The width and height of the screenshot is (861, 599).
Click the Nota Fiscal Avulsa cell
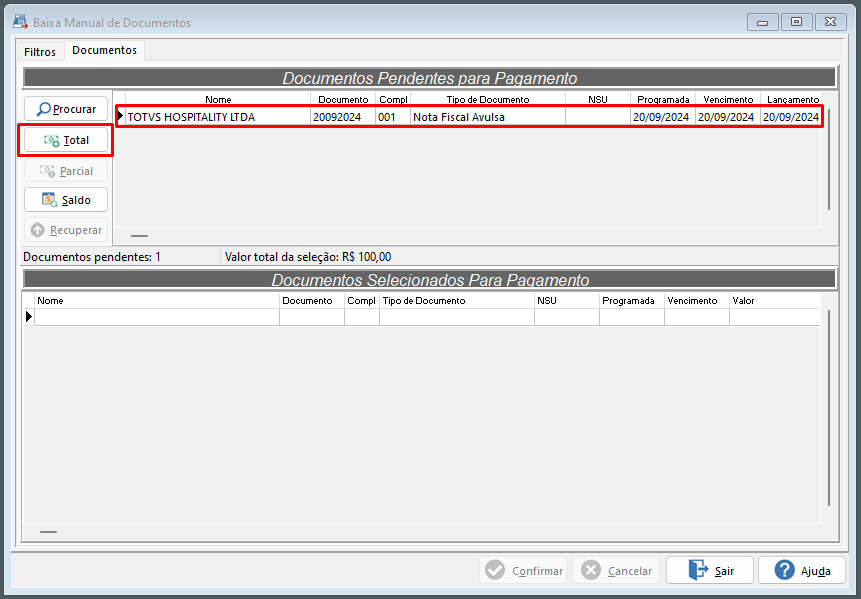tap(488, 117)
